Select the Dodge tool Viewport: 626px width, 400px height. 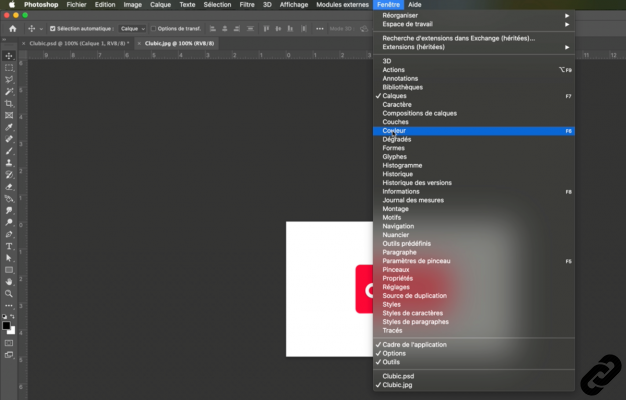click(9, 222)
